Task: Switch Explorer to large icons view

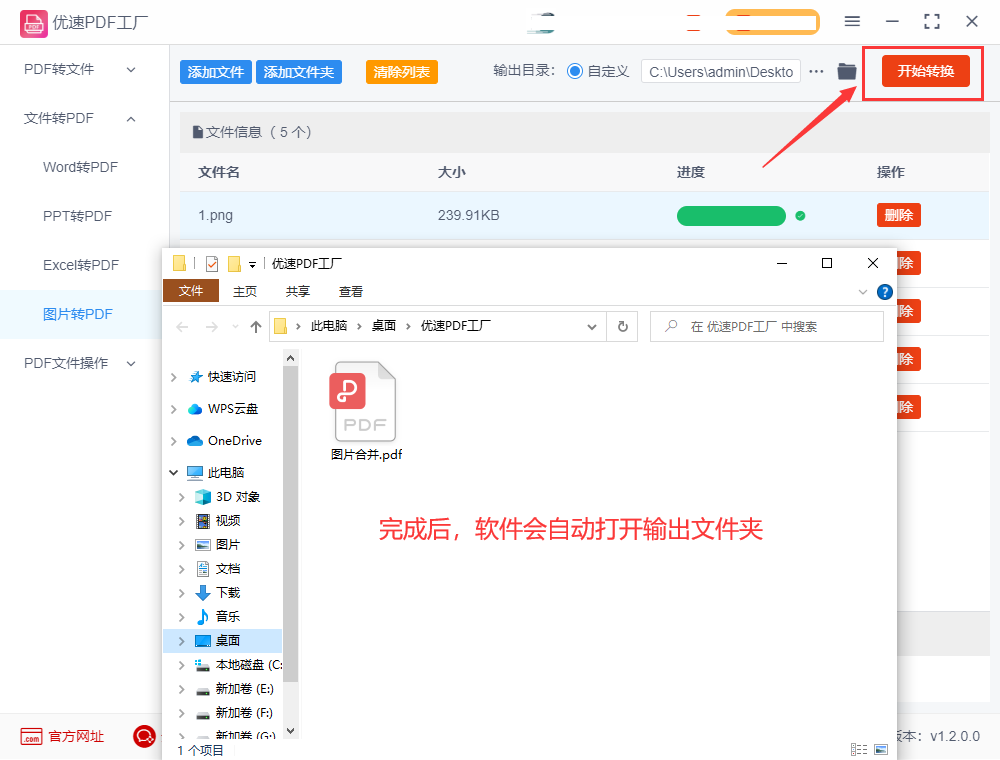Action: [x=881, y=750]
